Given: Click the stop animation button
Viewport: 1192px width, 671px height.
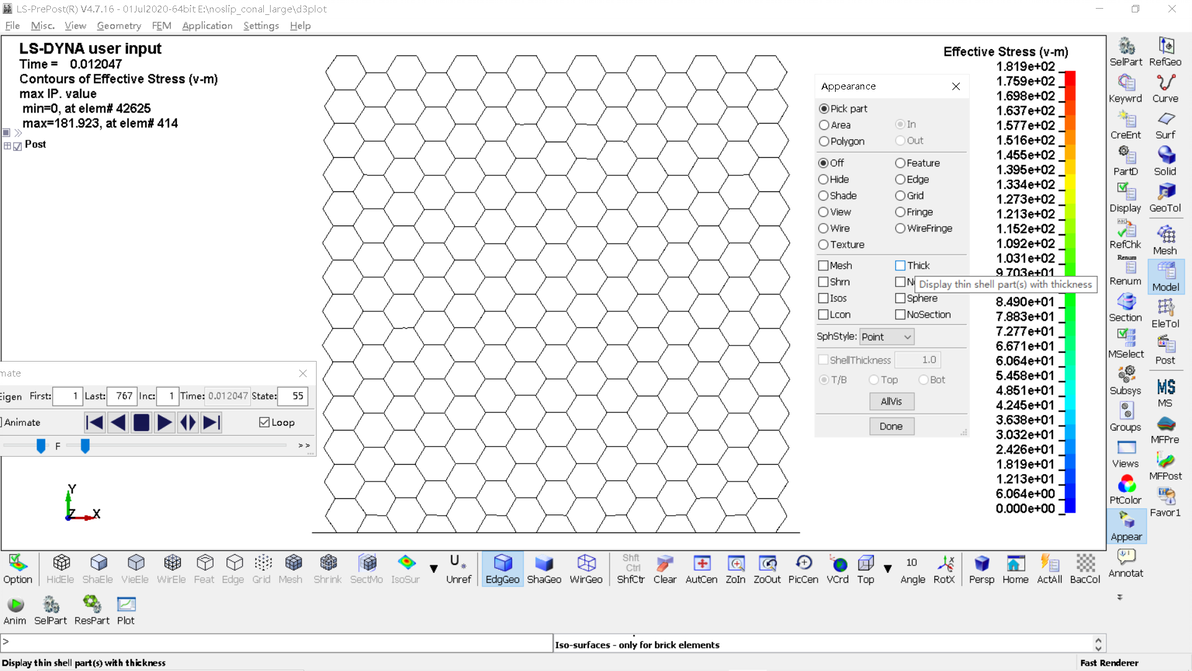Looking at the screenshot, I should click(x=141, y=423).
